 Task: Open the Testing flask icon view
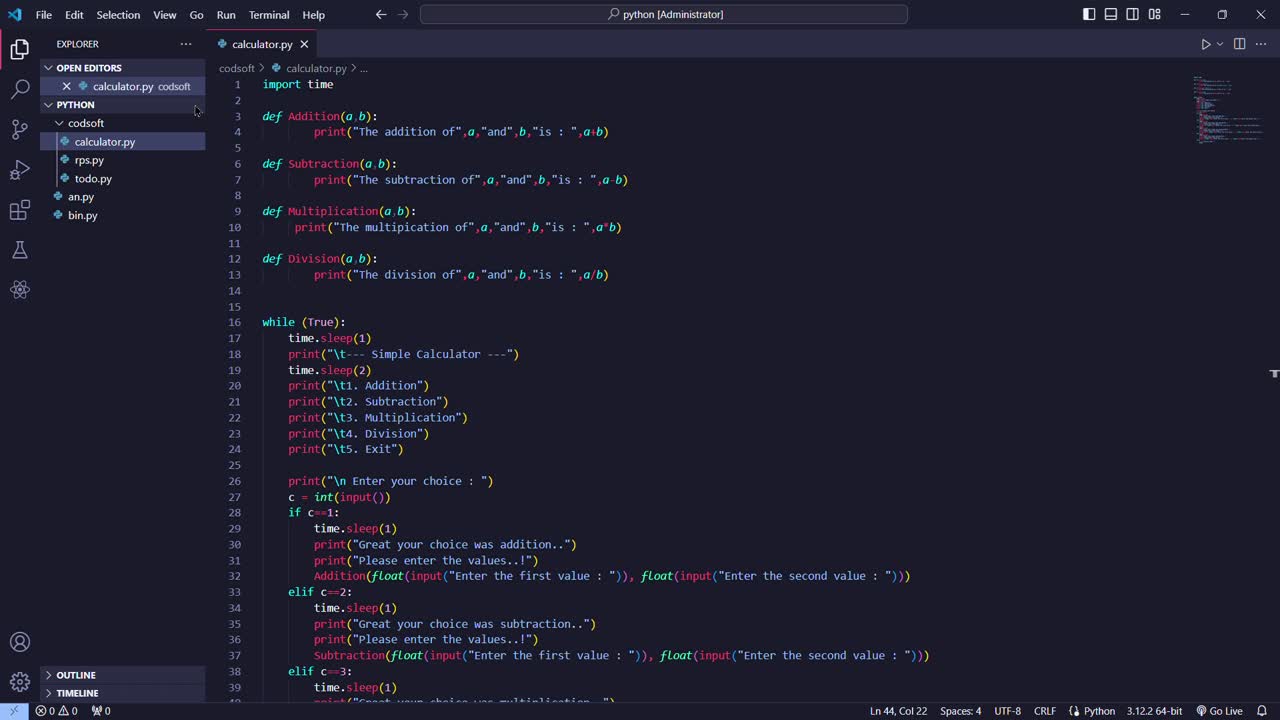tap(20, 250)
